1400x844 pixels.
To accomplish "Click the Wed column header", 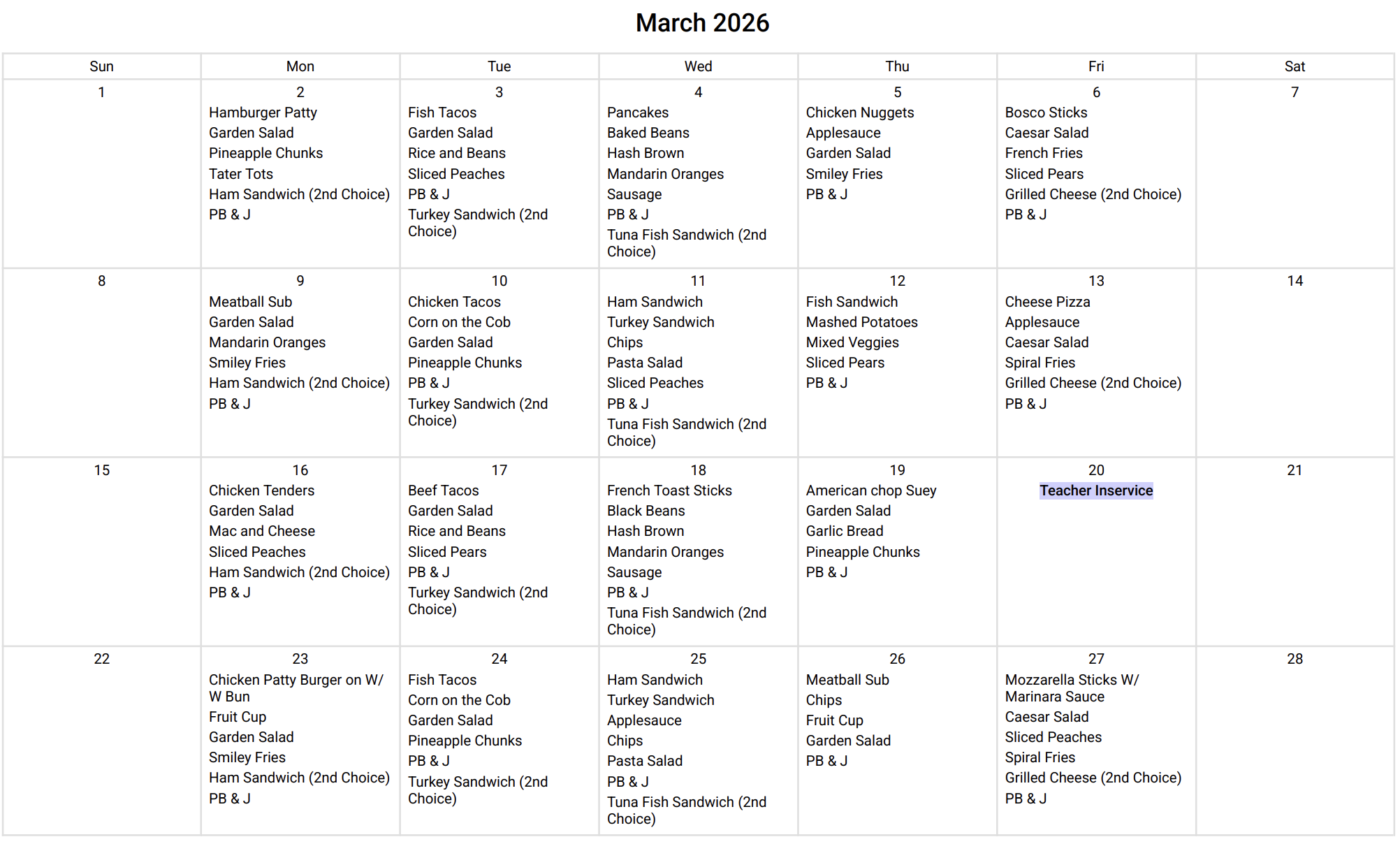I will (x=698, y=66).
